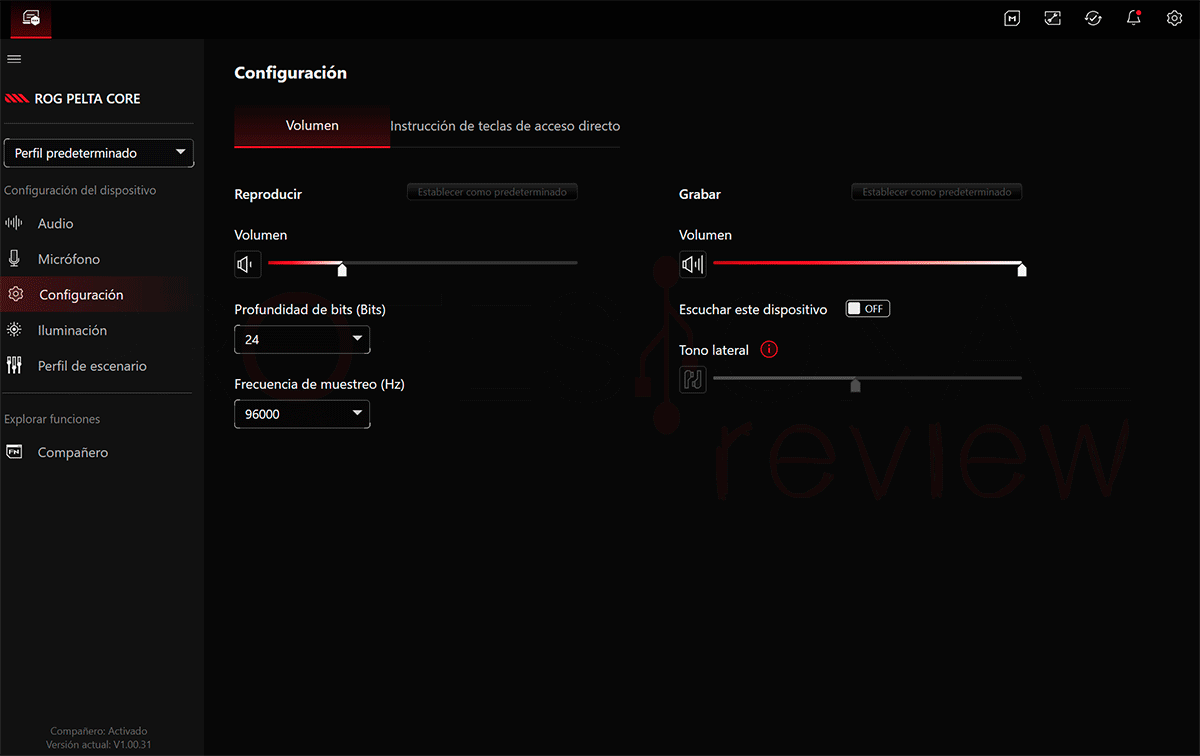Click the Tono lateral slider handle
The height and width of the screenshot is (756, 1200).
point(855,385)
